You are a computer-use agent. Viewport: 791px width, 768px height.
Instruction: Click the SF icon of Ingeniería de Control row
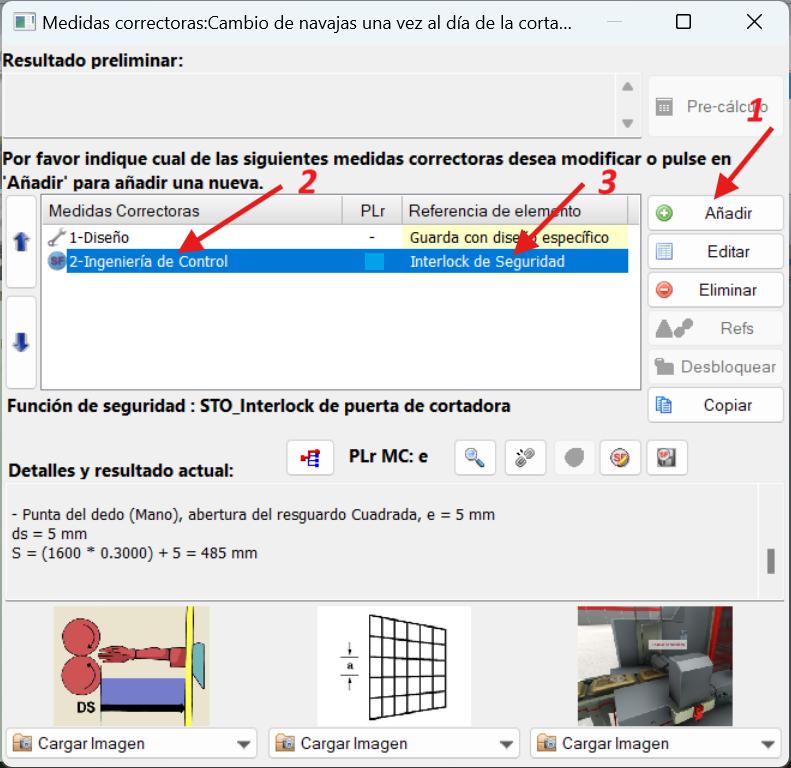(x=56, y=261)
